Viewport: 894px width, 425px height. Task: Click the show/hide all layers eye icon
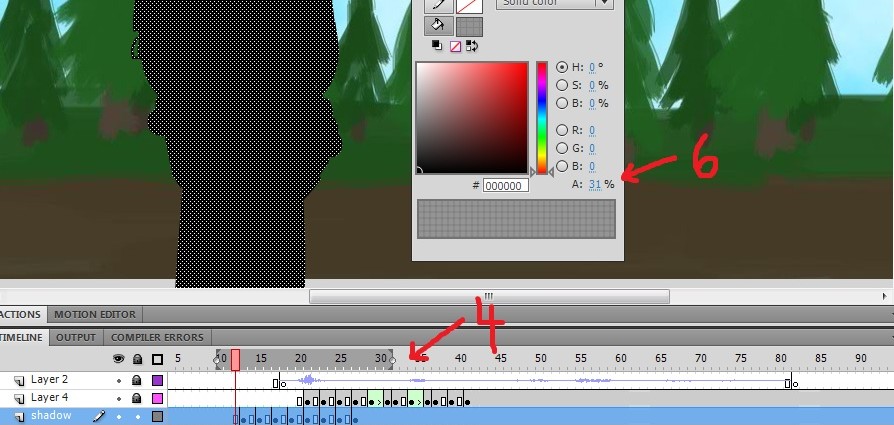pyautogui.click(x=118, y=358)
